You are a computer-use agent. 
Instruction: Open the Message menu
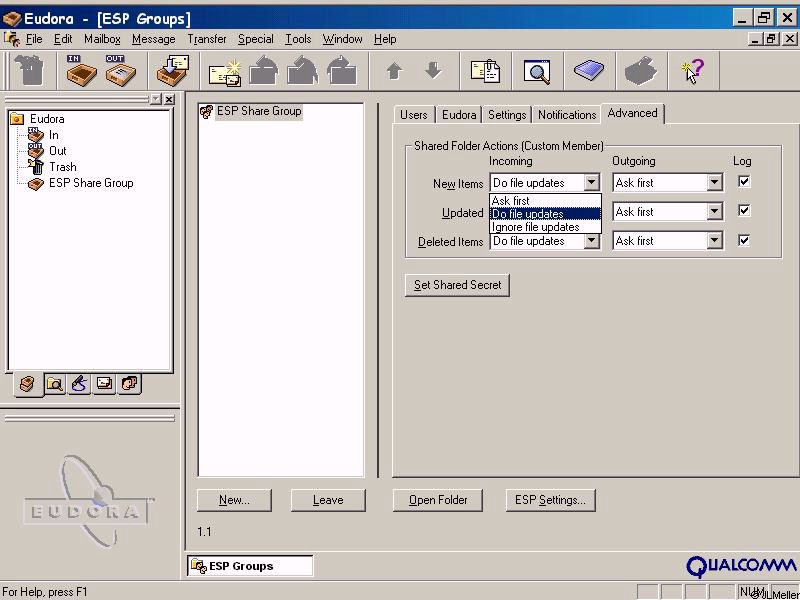tap(154, 39)
